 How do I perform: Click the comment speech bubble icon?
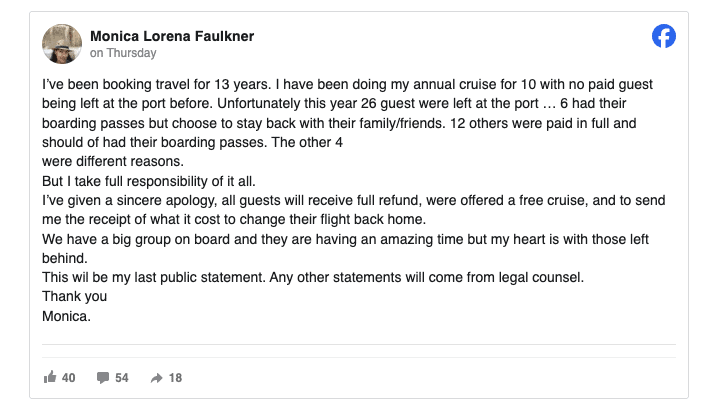coord(103,378)
